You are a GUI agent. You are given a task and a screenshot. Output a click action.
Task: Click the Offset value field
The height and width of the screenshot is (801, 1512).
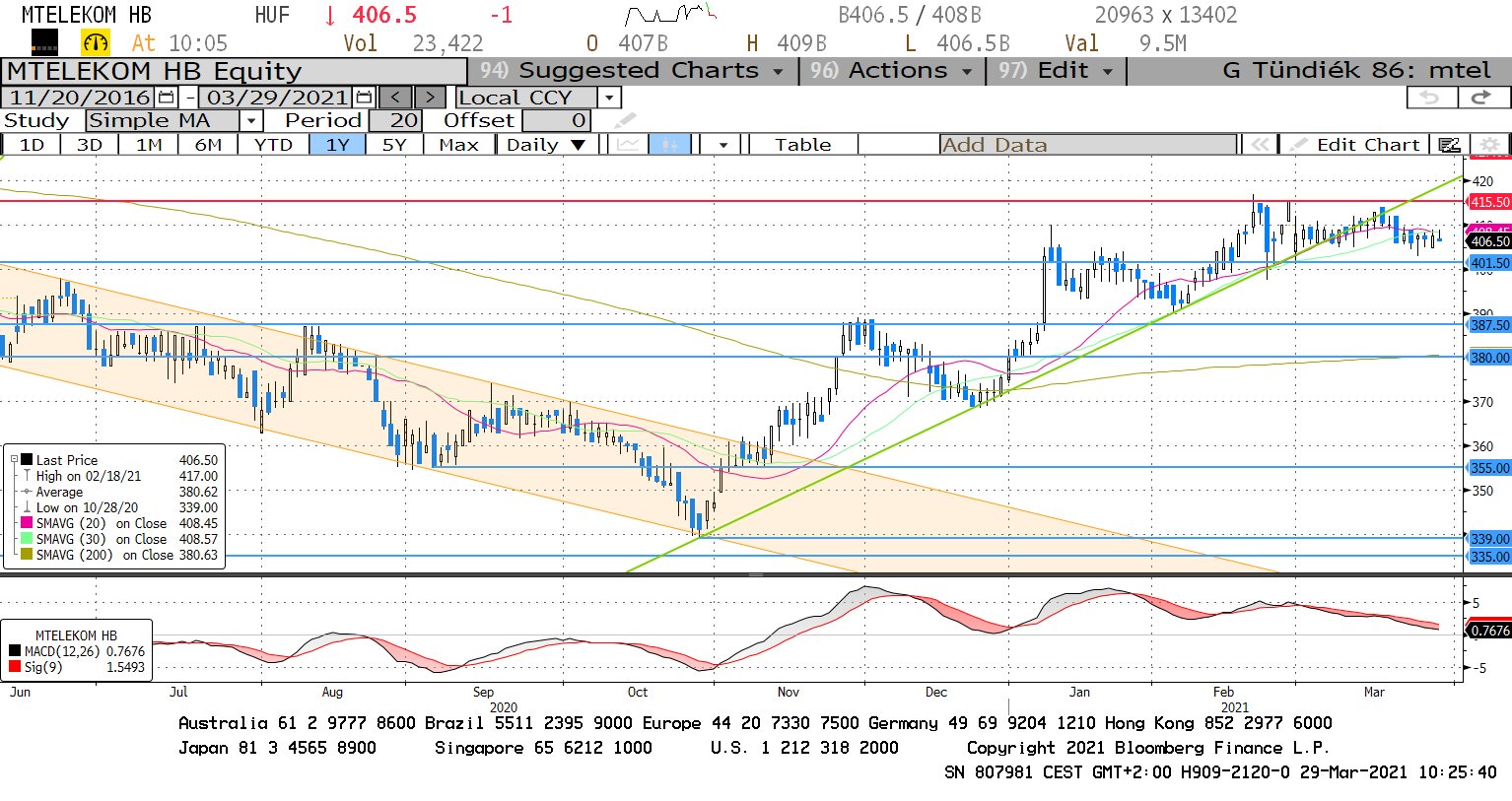pyautogui.click(x=557, y=120)
